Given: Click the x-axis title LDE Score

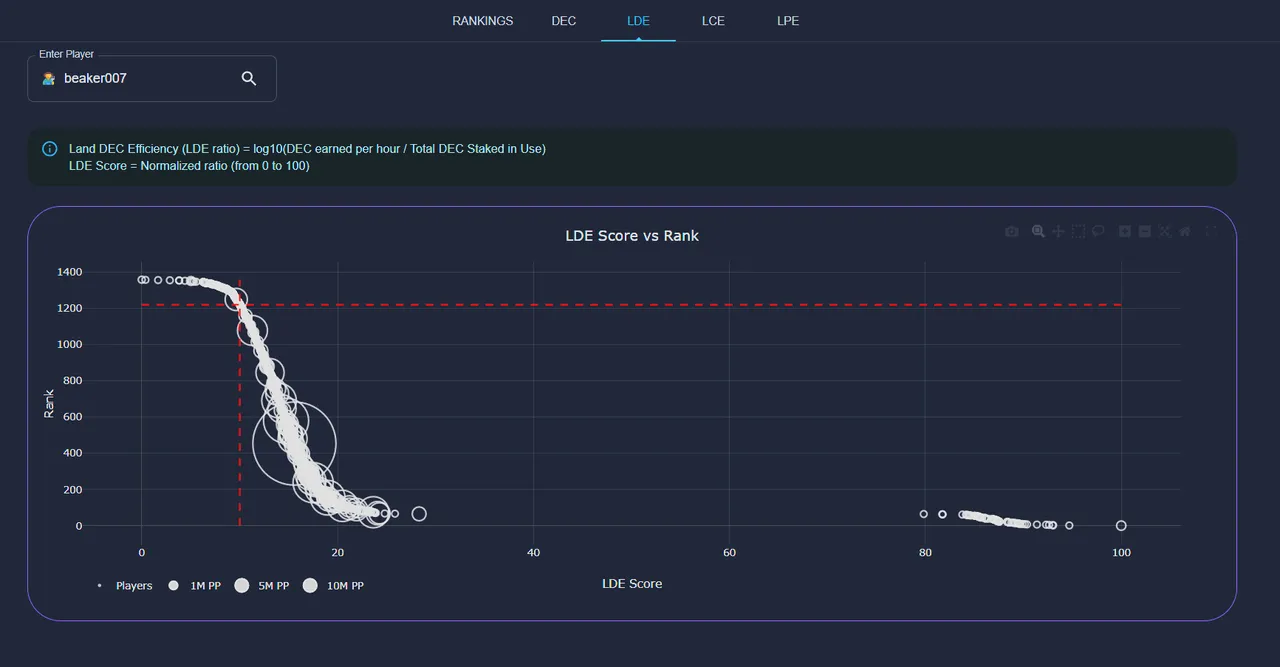Looking at the screenshot, I should (632, 583).
